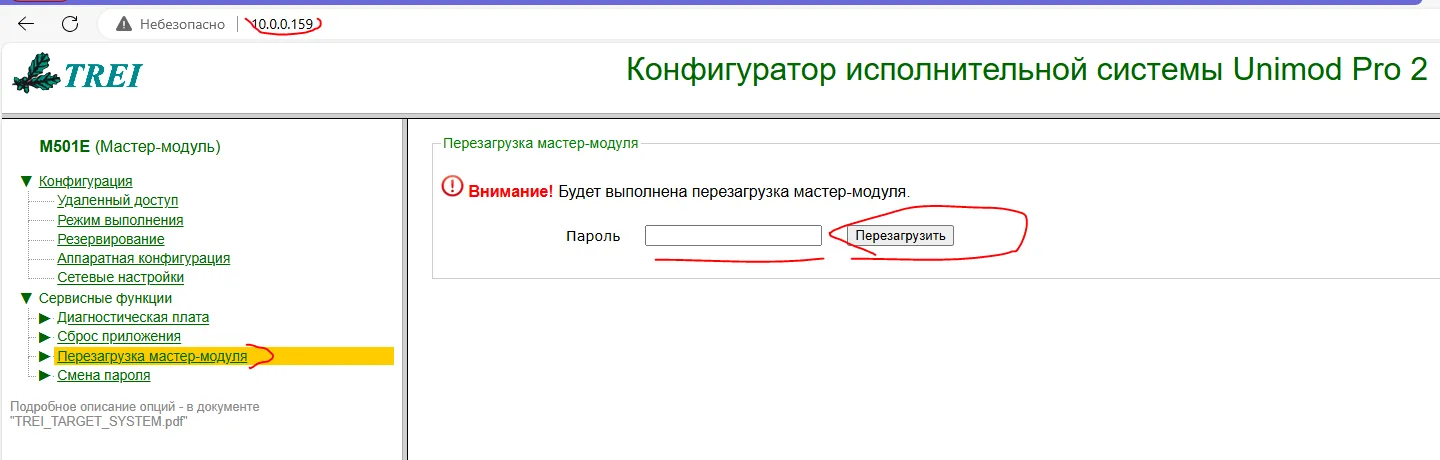
Task: Click the Пароль password field
Action: pos(733,235)
